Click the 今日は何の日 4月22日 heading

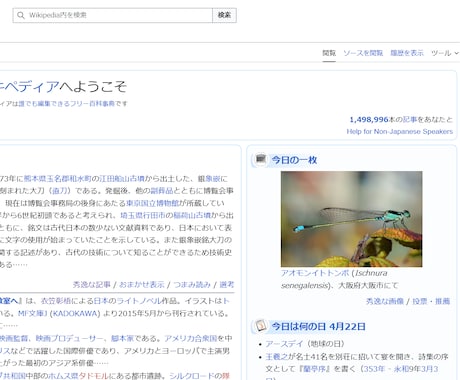pyautogui.click(x=318, y=326)
